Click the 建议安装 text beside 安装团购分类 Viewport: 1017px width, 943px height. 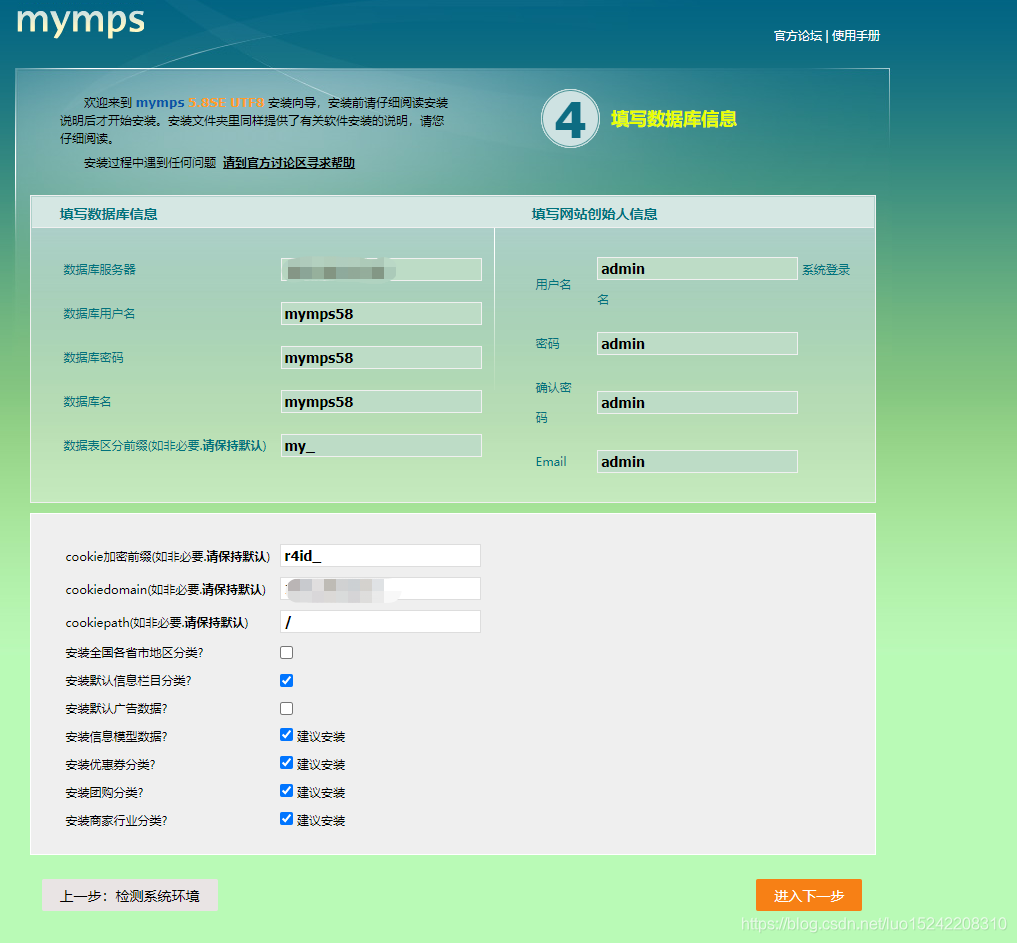pos(321,793)
